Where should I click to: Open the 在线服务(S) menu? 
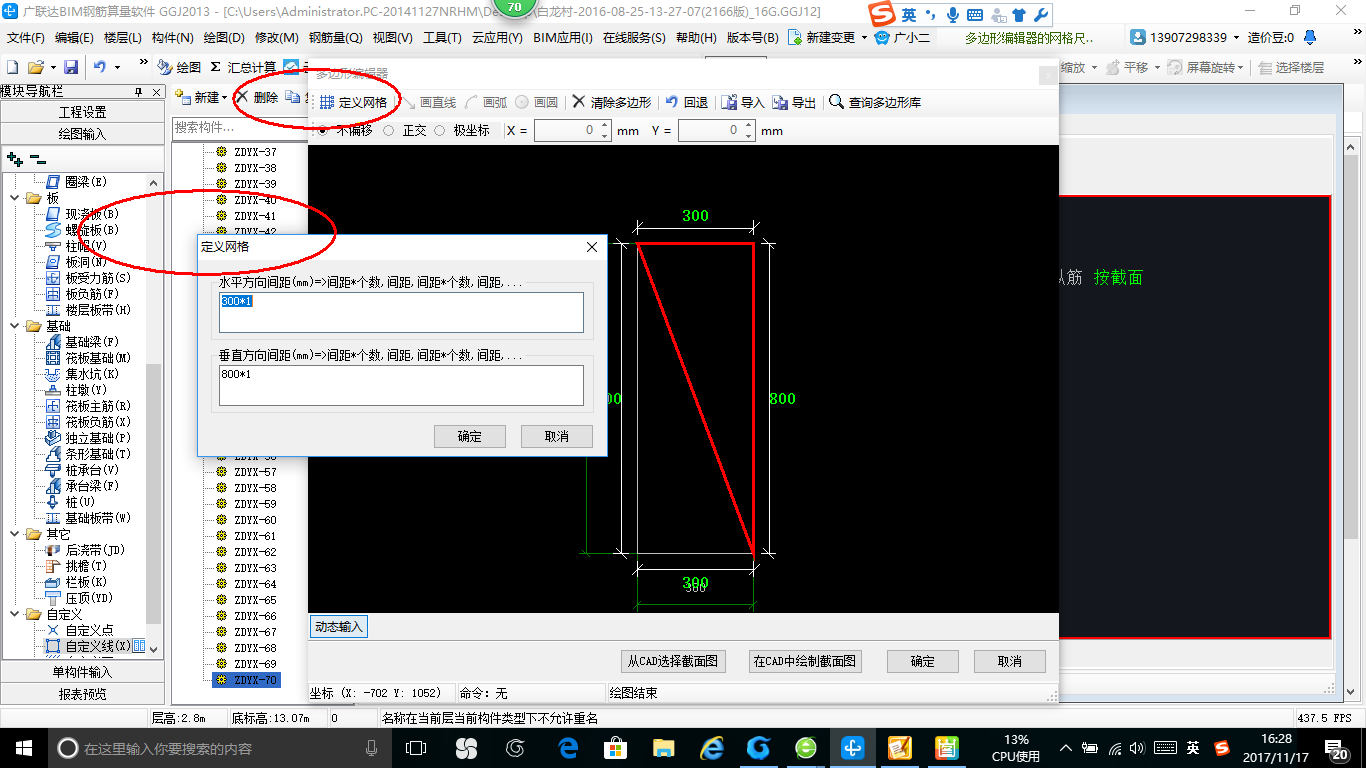coord(634,37)
